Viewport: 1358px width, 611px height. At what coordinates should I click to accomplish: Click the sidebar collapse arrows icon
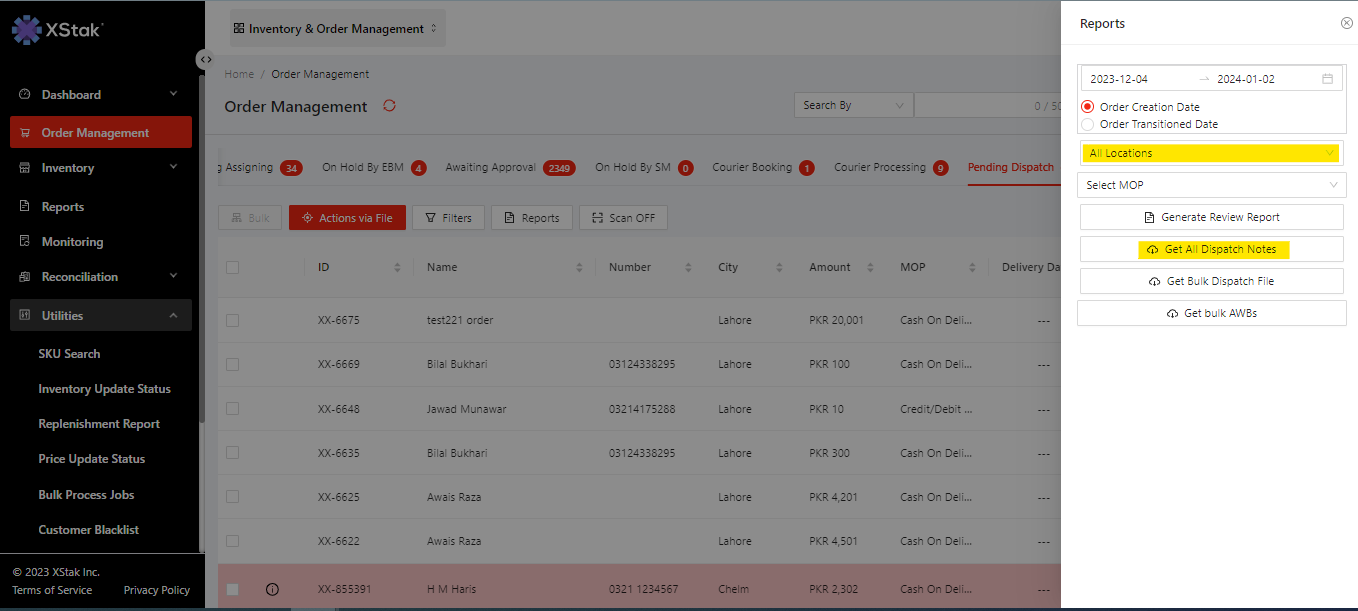tap(205, 60)
